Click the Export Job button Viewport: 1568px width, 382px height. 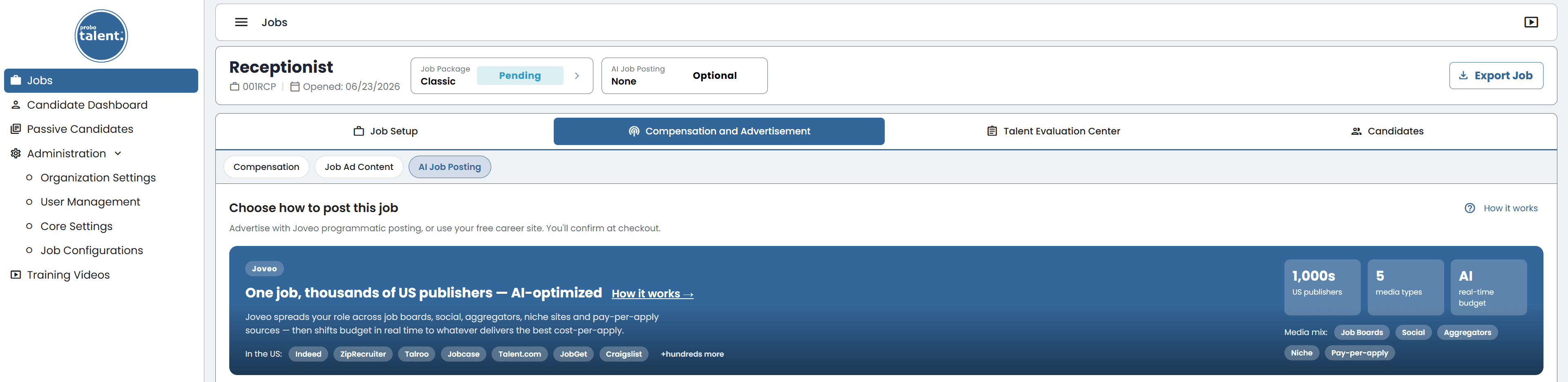tap(1496, 76)
